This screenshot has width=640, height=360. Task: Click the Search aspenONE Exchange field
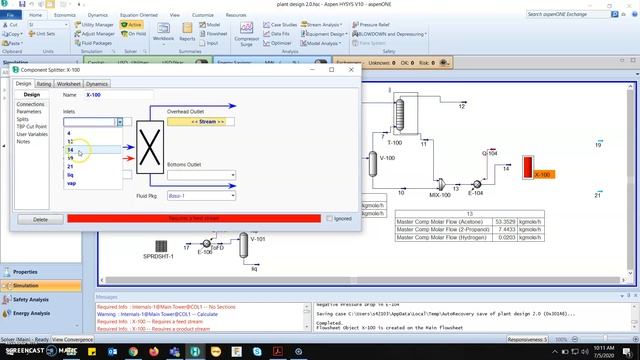[x=568, y=14]
